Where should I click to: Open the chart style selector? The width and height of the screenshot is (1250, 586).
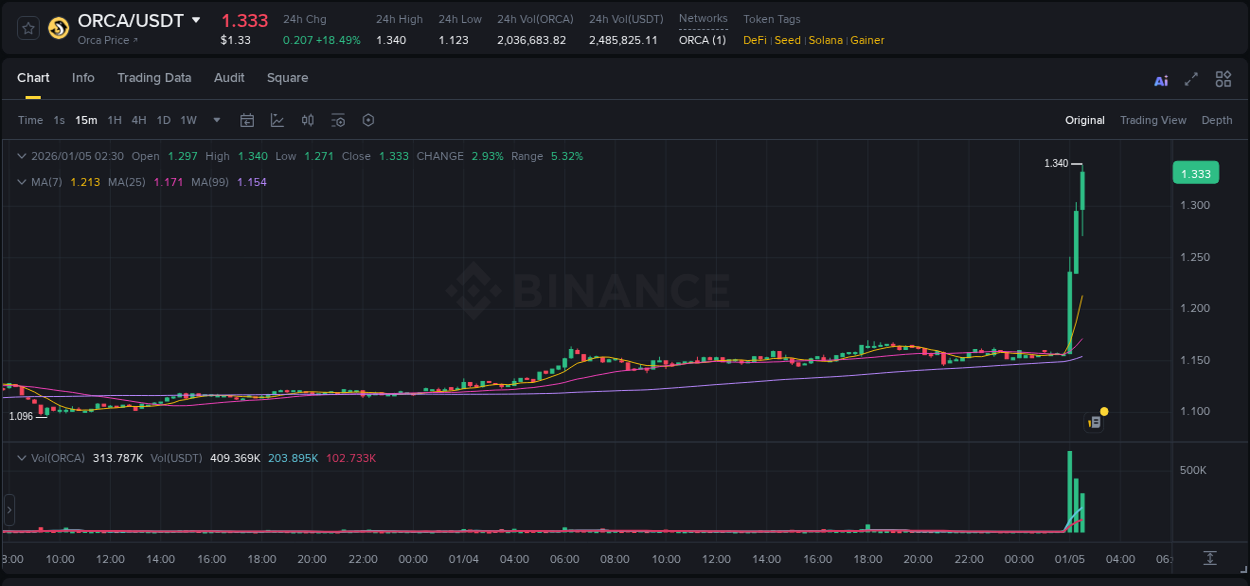pos(277,120)
